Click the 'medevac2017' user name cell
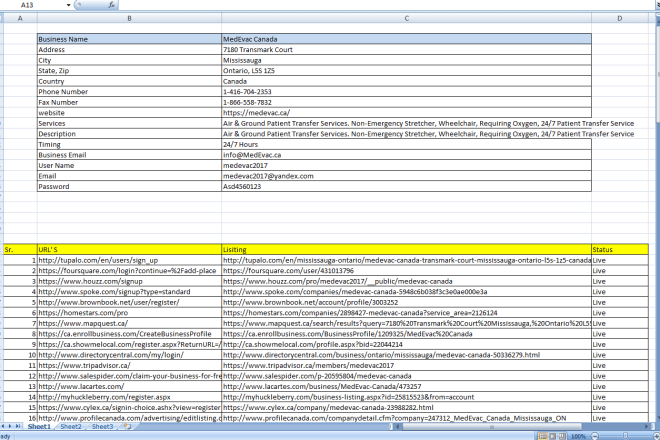Viewport: 660px width, 440px height. click(406, 165)
